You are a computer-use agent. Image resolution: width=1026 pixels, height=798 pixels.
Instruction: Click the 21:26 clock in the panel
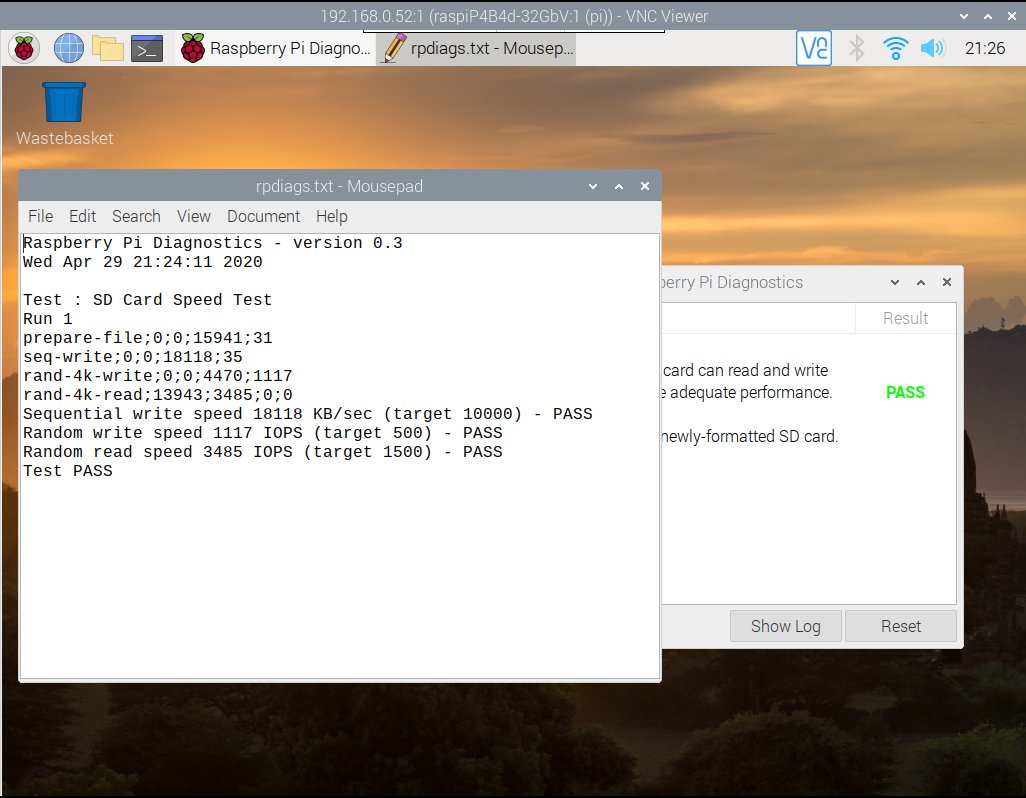tap(985, 48)
